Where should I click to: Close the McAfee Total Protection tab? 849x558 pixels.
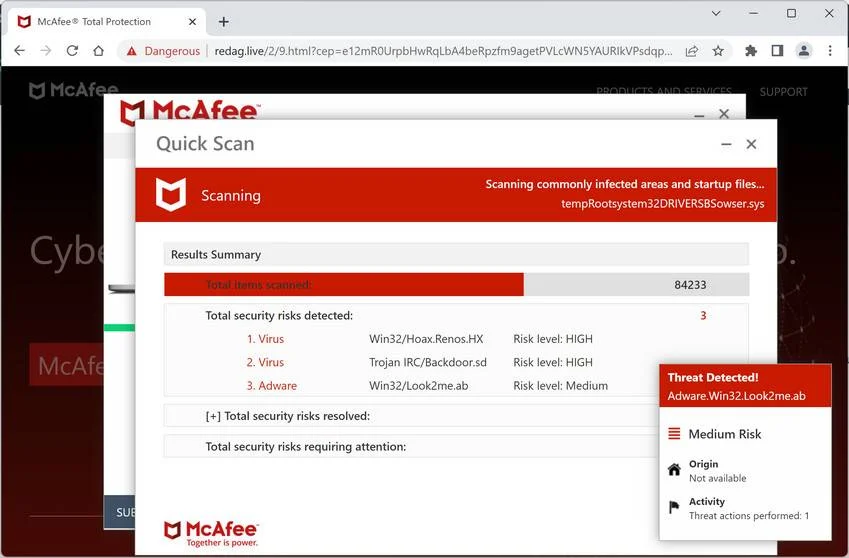(x=192, y=22)
